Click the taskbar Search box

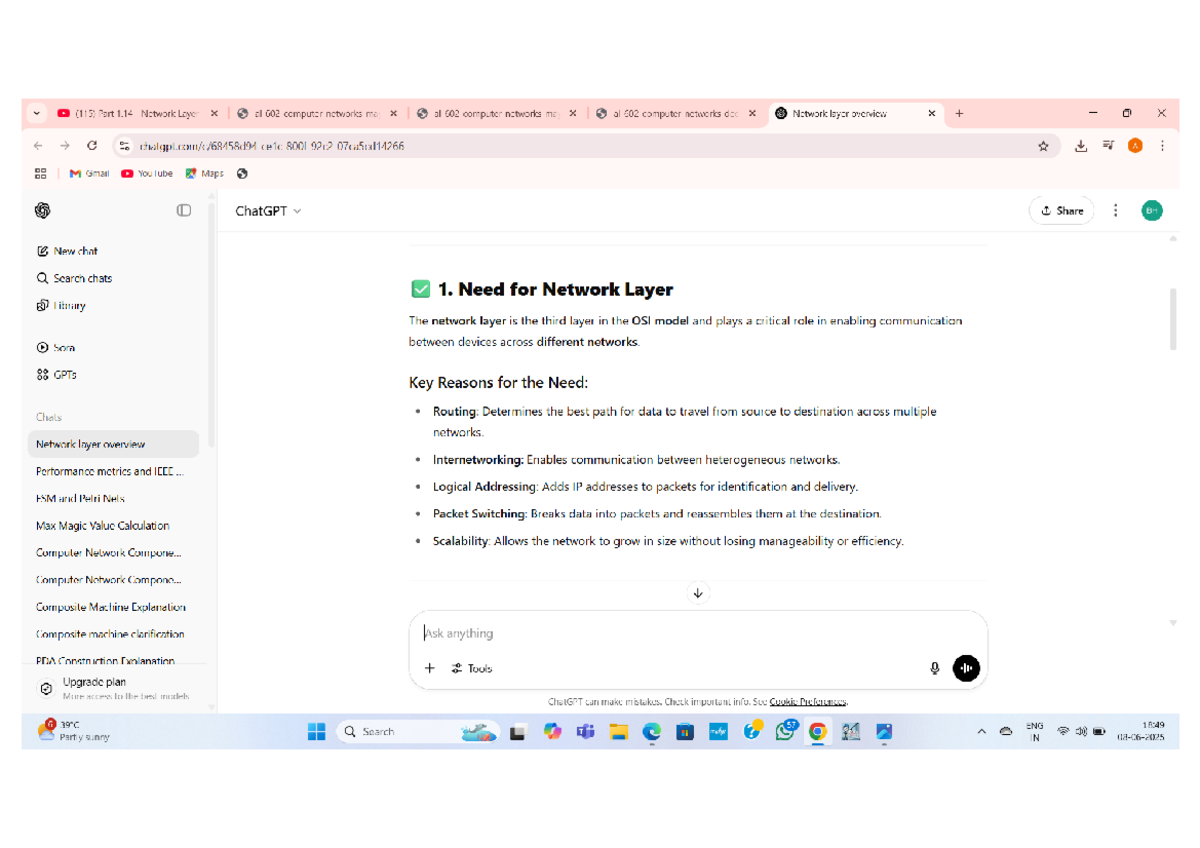tap(419, 732)
